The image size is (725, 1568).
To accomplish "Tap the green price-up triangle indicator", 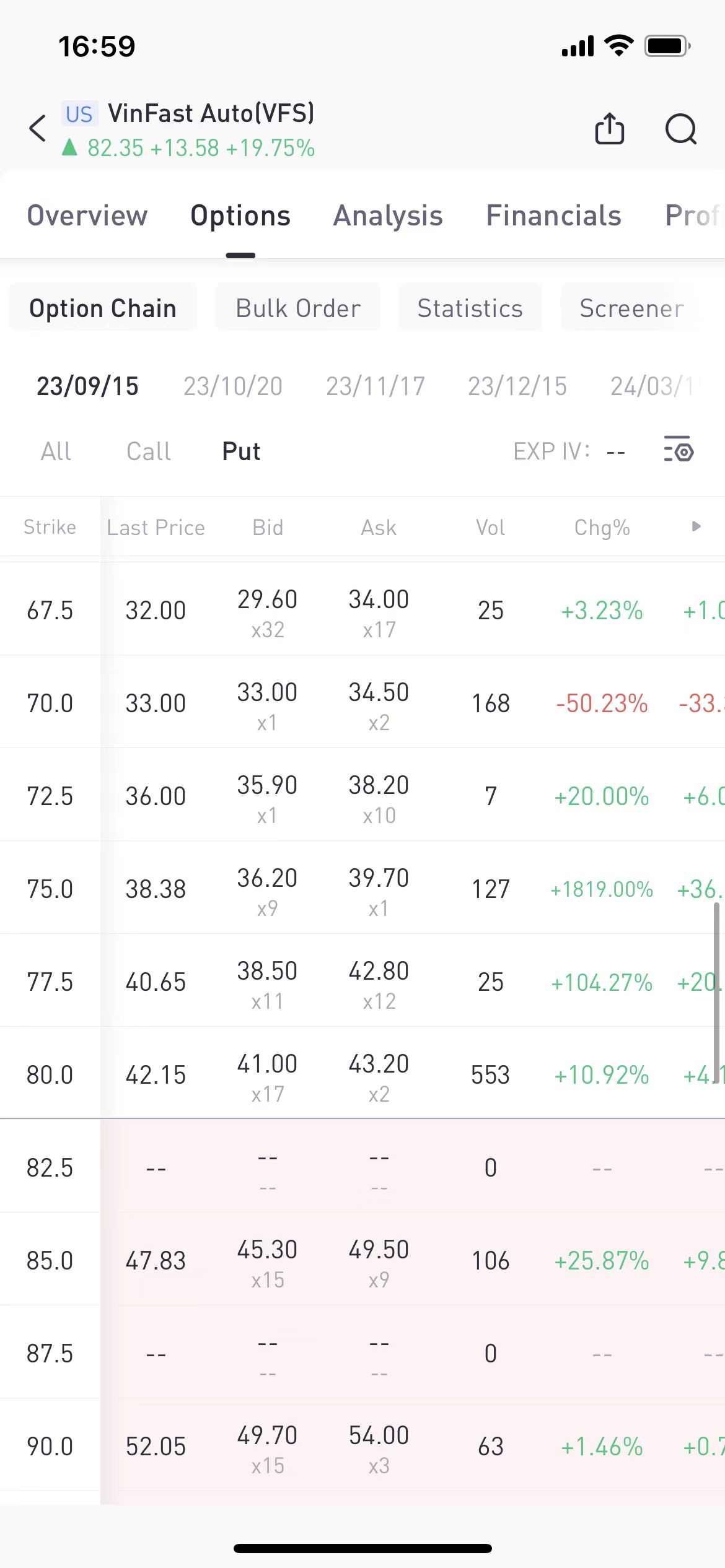I will coord(69,147).
